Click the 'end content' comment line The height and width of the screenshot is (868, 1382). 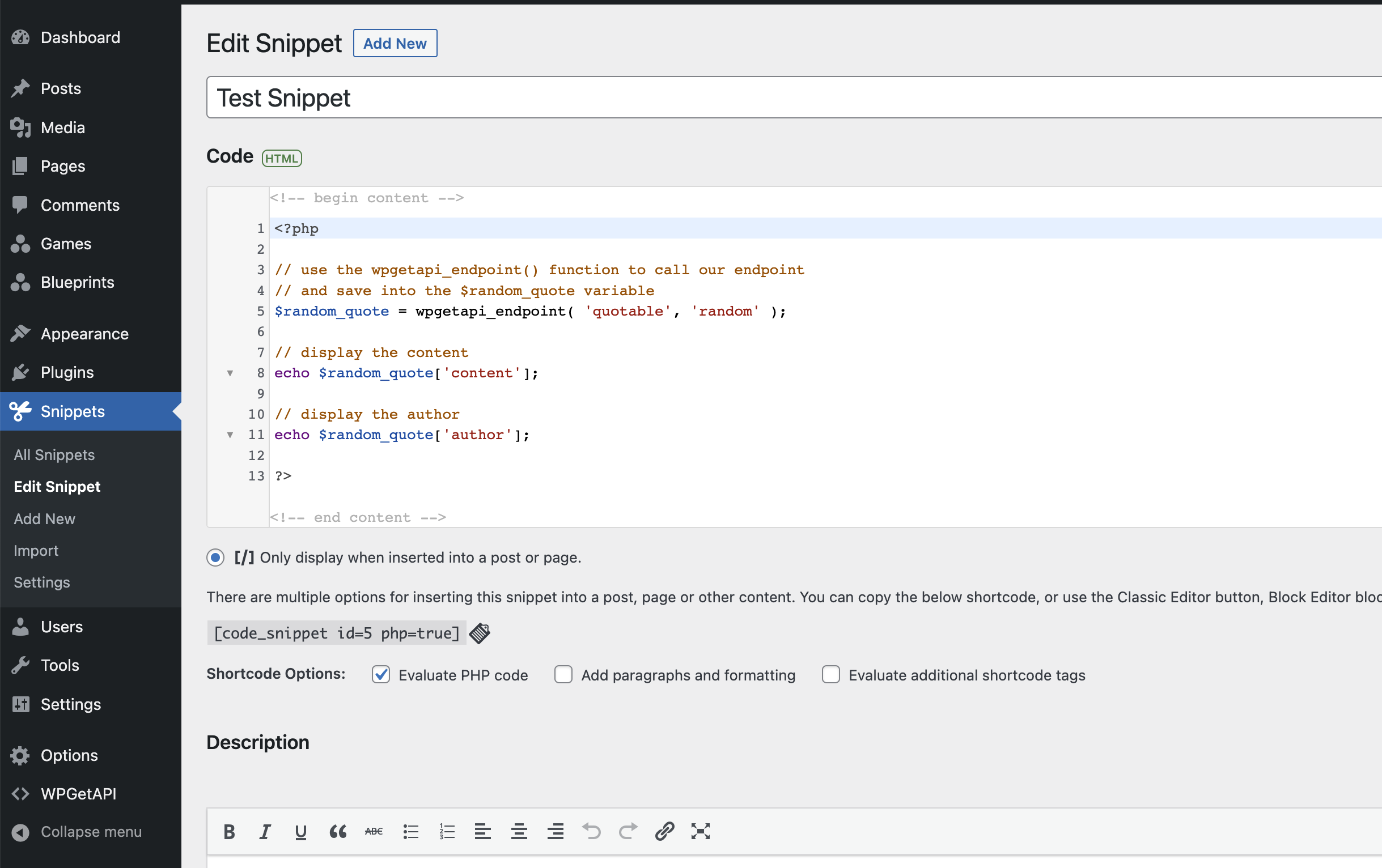tap(358, 517)
